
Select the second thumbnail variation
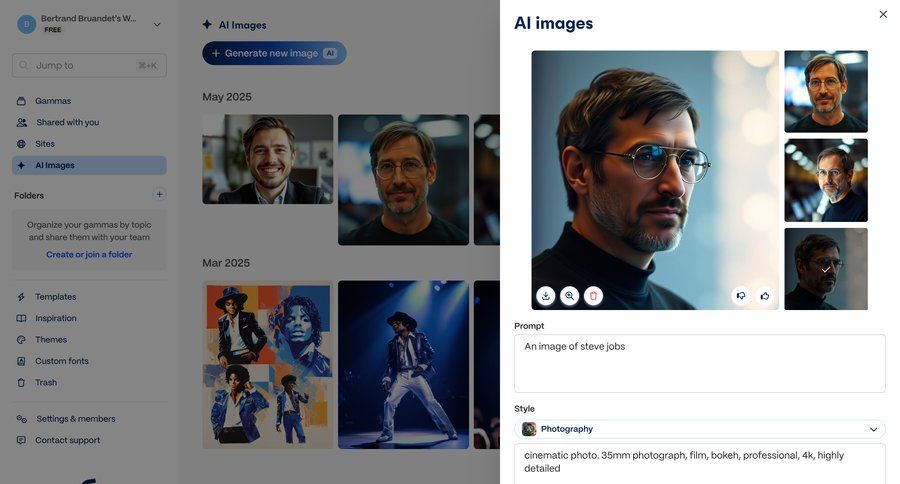pyautogui.click(x=825, y=180)
